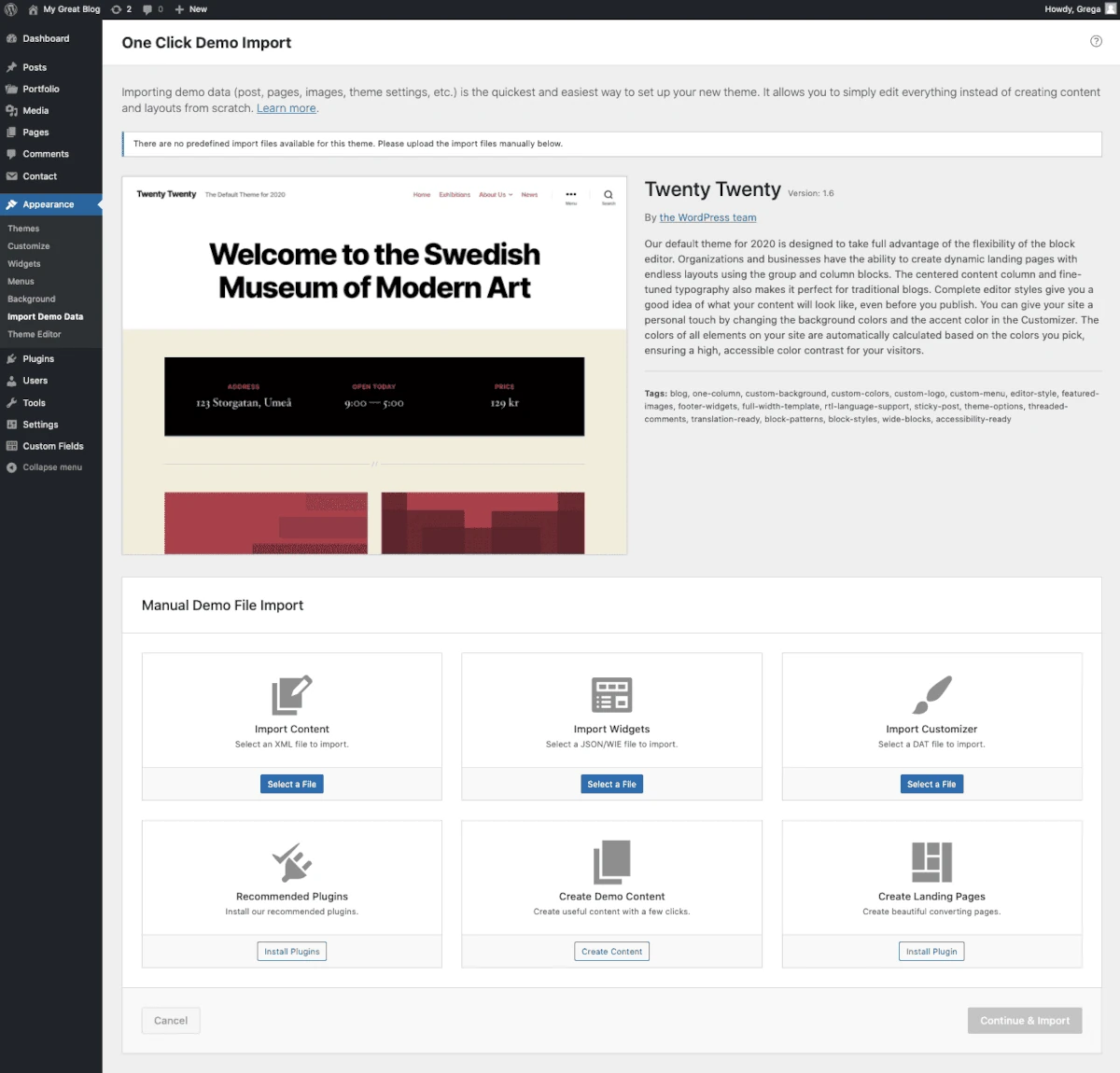The width and height of the screenshot is (1120, 1073).
Task: Click the Settings sidebar icon
Action: point(12,425)
